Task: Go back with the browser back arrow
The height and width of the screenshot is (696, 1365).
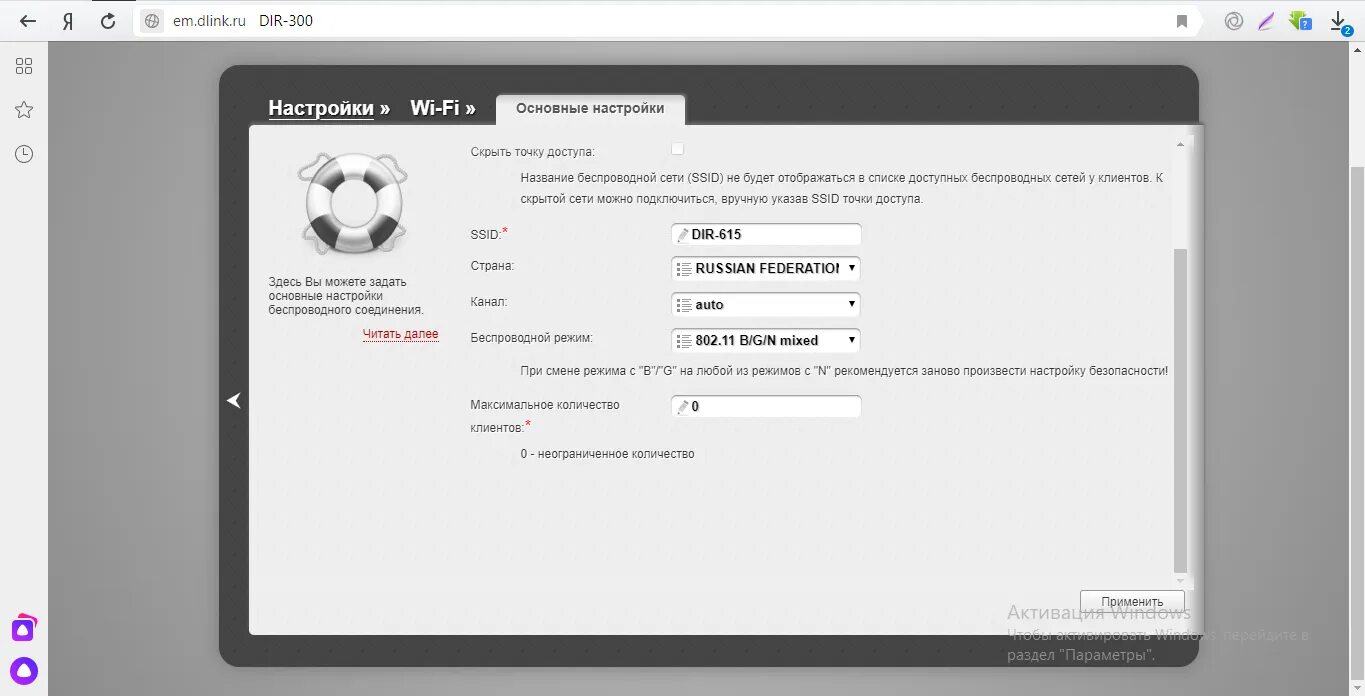Action: tap(28, 21)
